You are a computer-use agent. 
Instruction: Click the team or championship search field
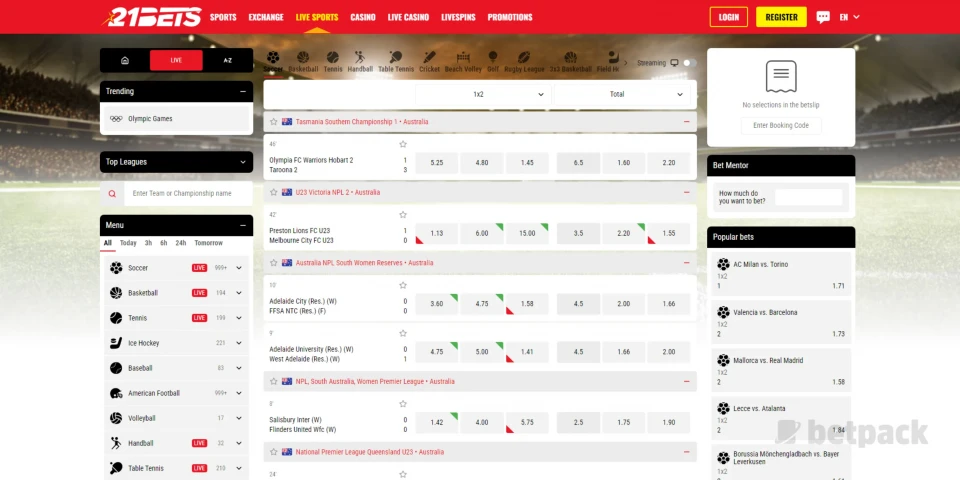click(188, 193)
